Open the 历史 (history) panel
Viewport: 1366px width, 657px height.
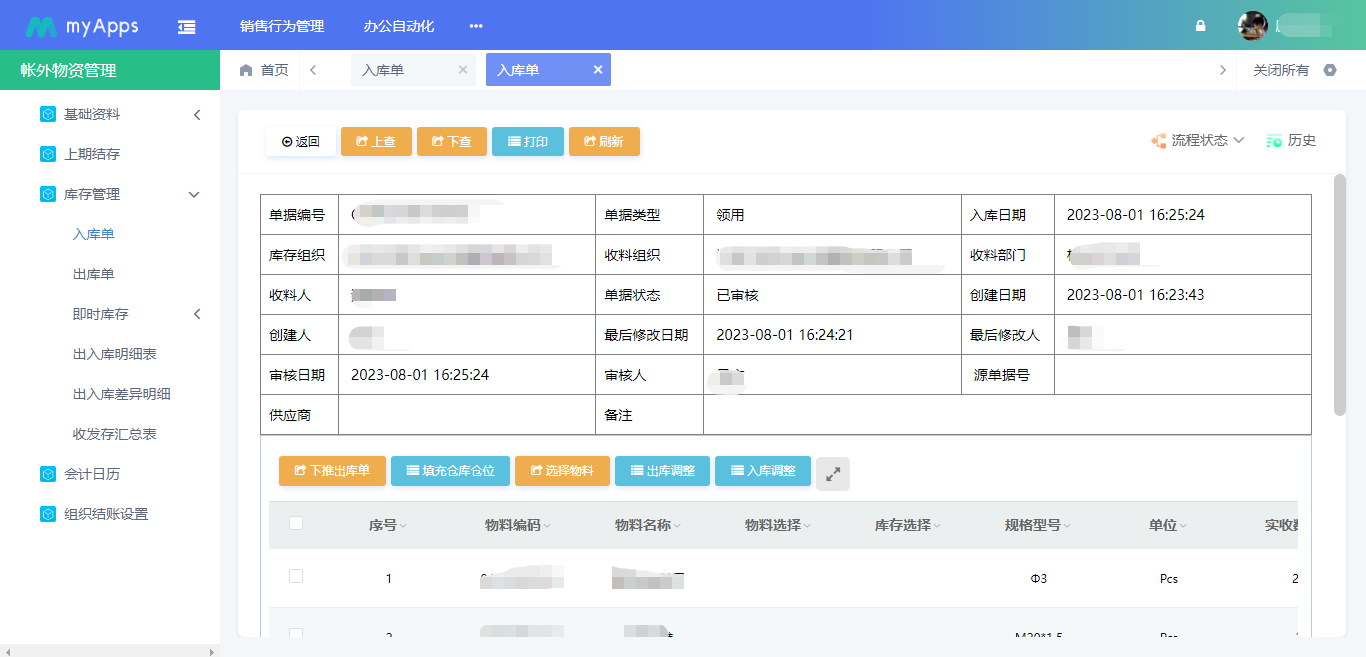point(1293,141)
